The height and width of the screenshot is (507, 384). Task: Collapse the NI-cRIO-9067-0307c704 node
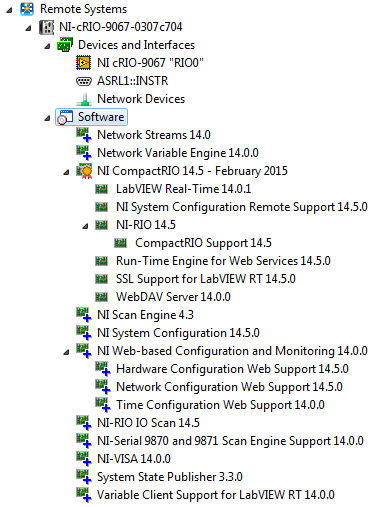pyautogui.click(x=29, y=29)
